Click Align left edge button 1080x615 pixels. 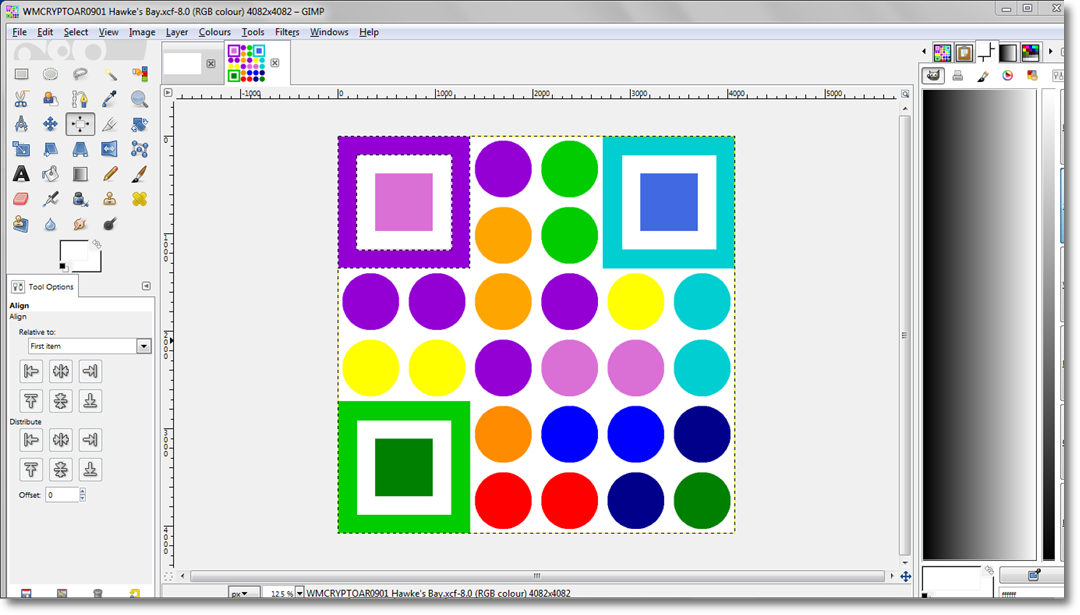[x=31, y=371]
